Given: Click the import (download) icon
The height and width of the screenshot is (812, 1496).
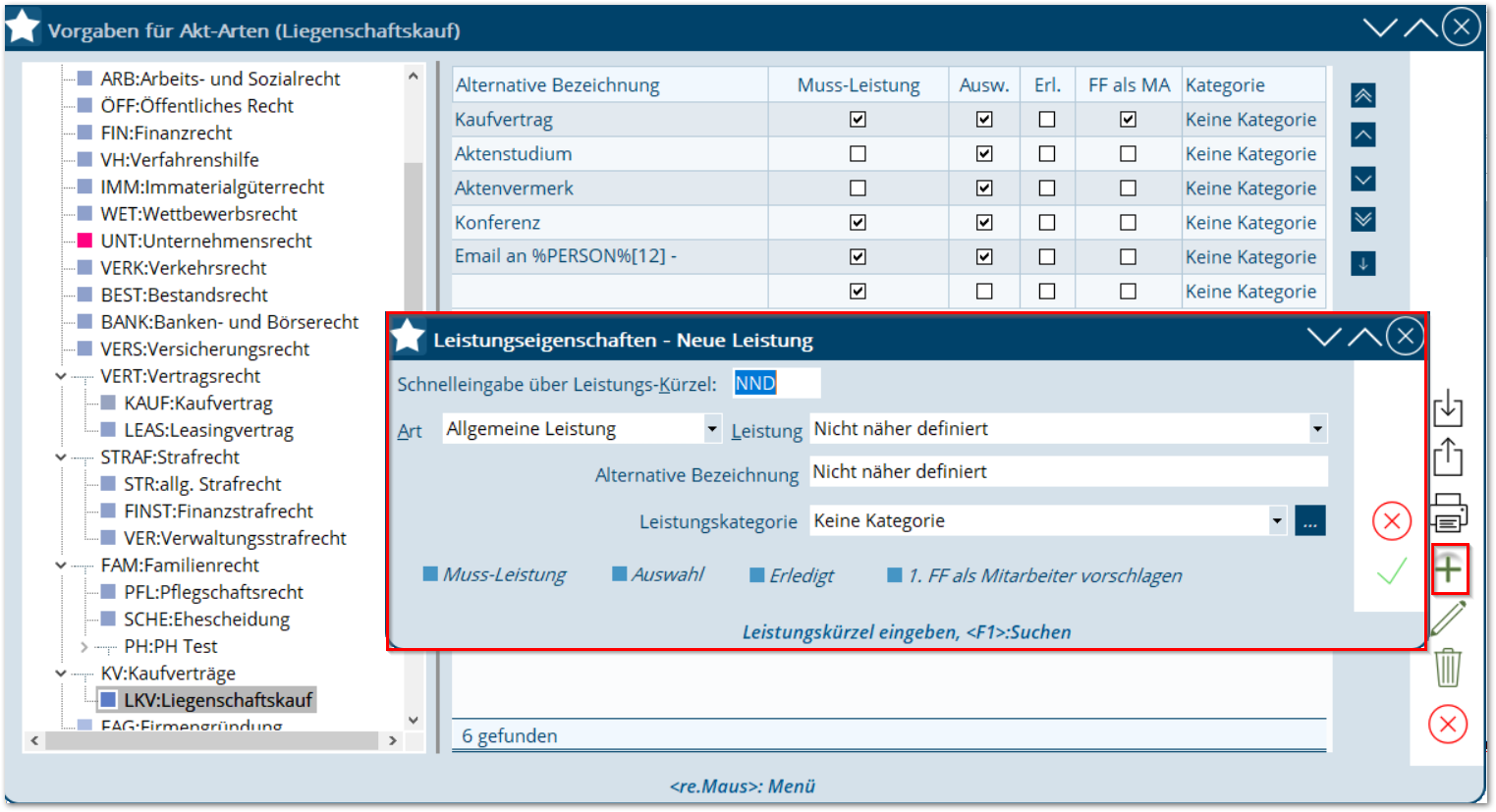Looking at the screenshot, I should (1448, 407).
